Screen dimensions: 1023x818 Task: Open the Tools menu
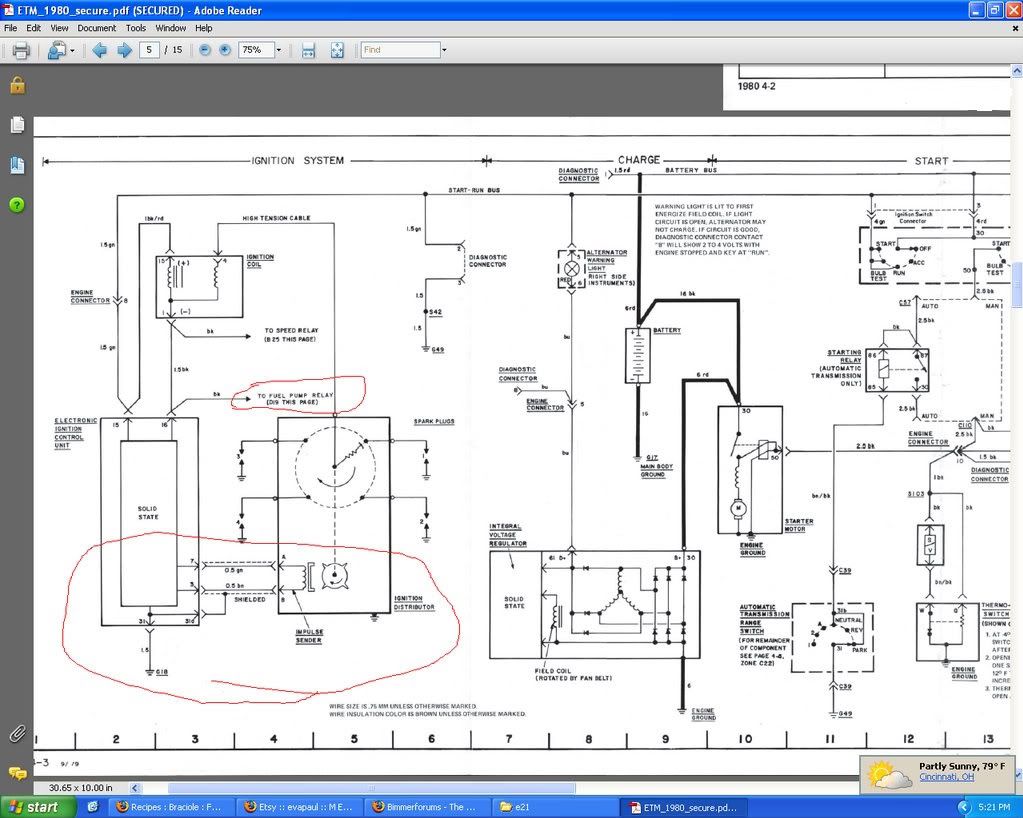[136, 28]
